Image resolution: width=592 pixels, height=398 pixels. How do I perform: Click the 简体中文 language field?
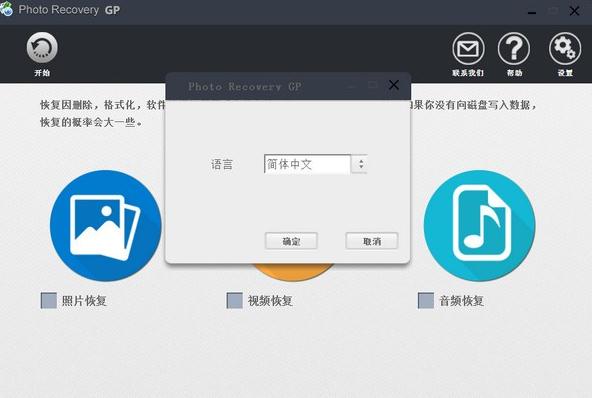307,164
